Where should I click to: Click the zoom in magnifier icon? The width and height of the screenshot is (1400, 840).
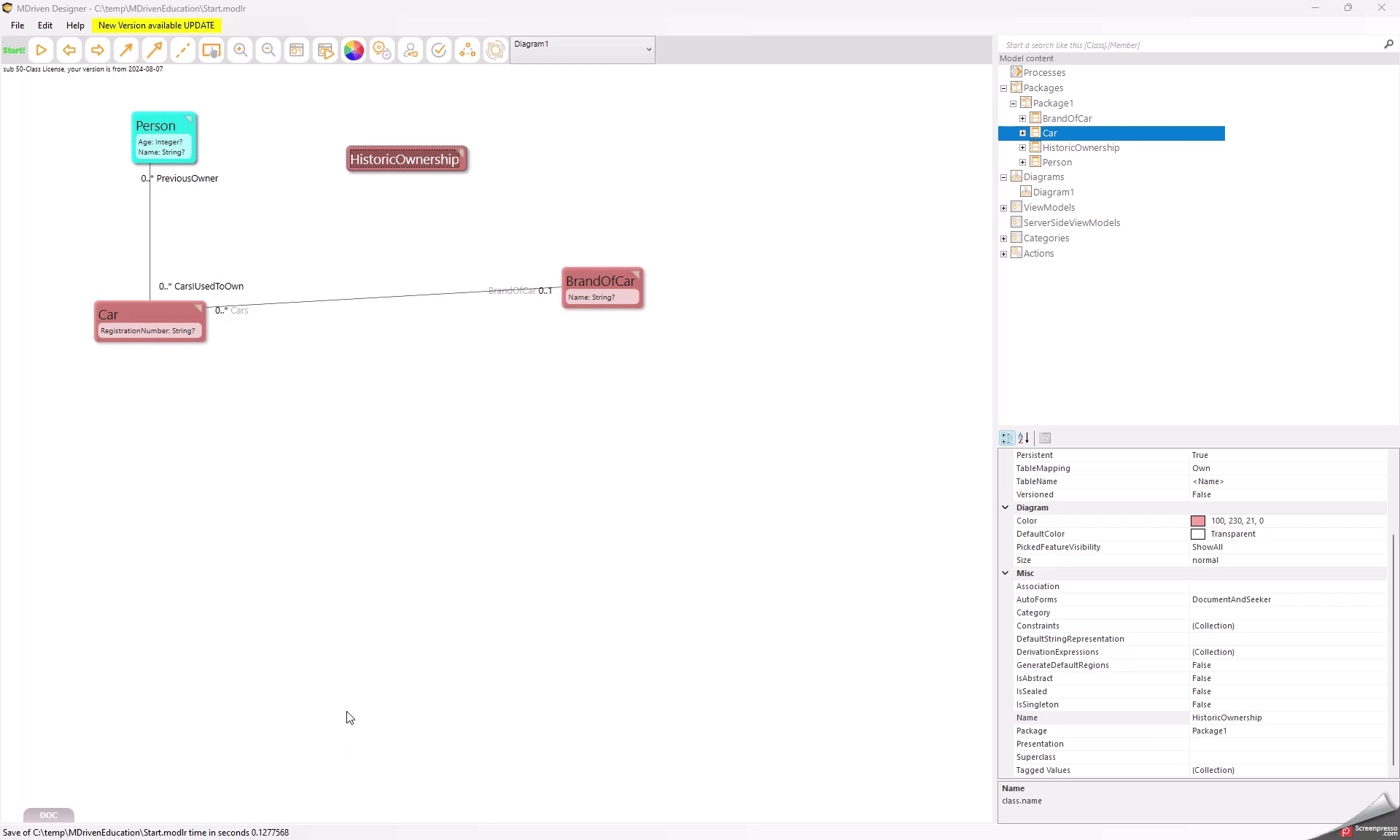(240, 50)
